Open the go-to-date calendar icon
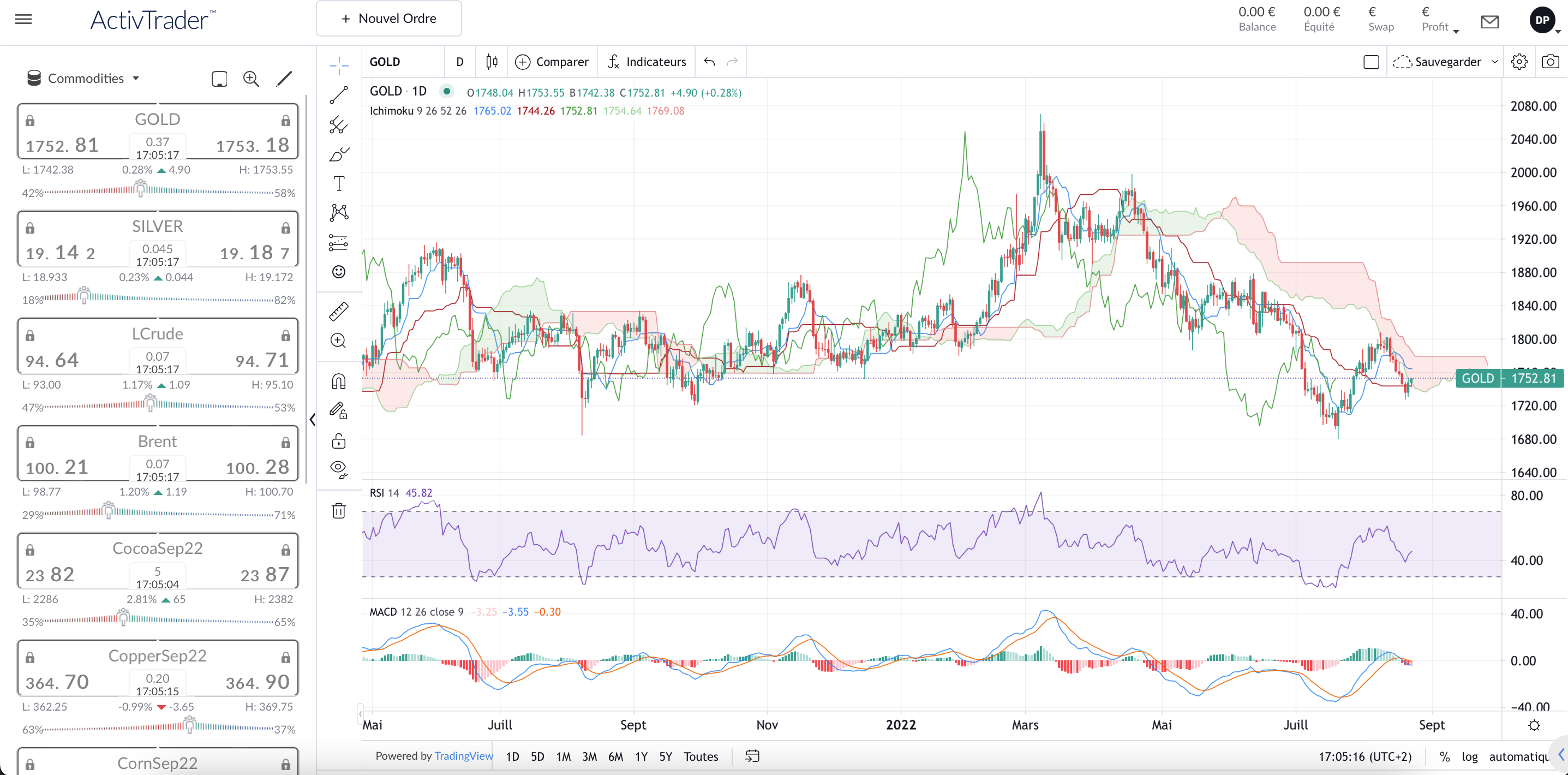This screenshot has width=1568, height=775. pyautogui.click(x=752, y=756)
